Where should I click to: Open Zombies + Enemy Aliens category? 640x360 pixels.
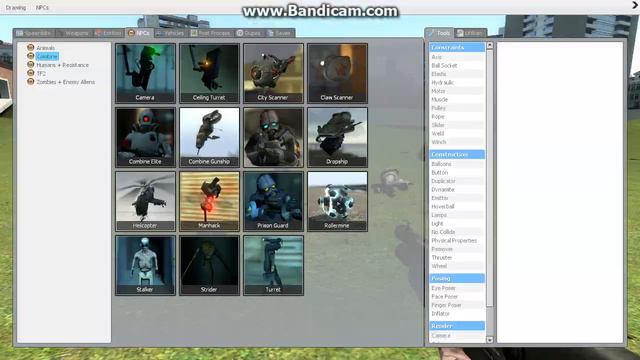tap(65, 82)
